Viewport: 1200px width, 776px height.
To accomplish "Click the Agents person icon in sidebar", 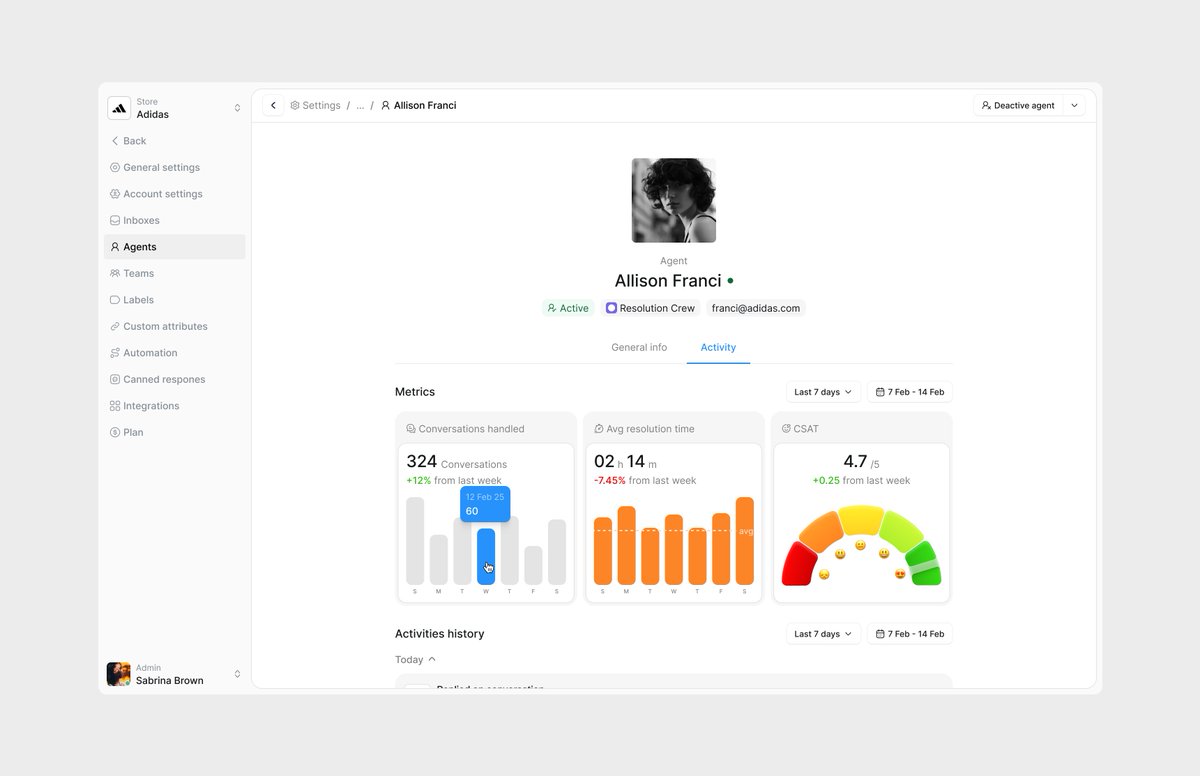I will 115,247.
